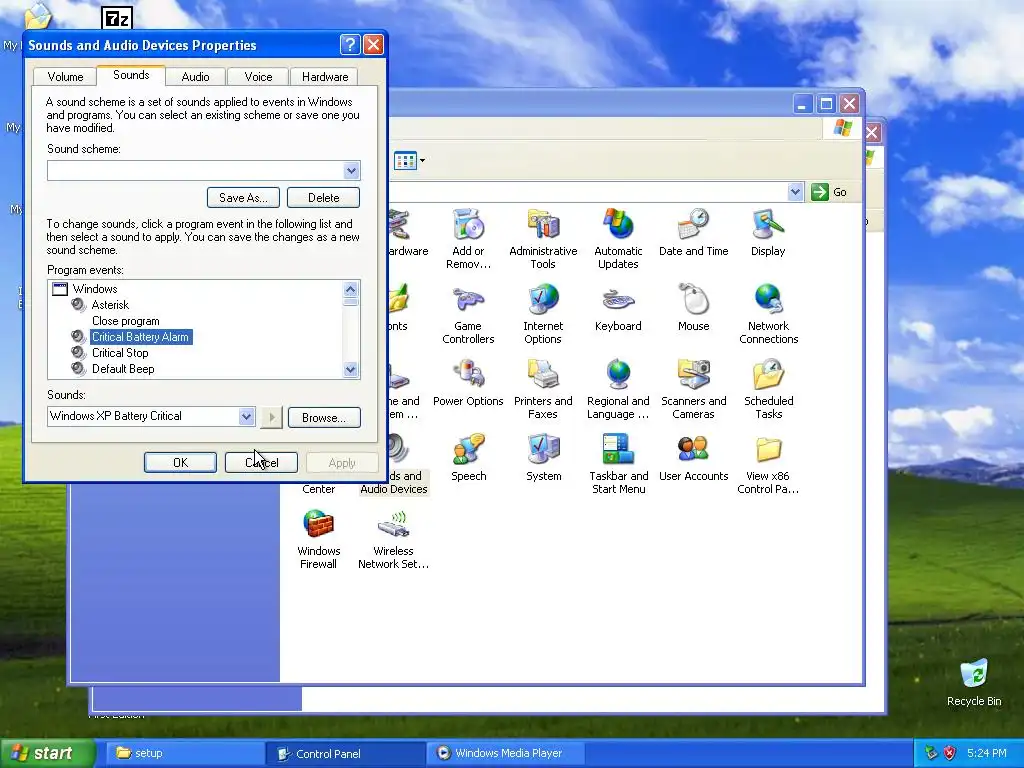Screen dimensions: 1024x768
Task: Open Taskbar and Start Menu icon
Action: coord(618,464)
